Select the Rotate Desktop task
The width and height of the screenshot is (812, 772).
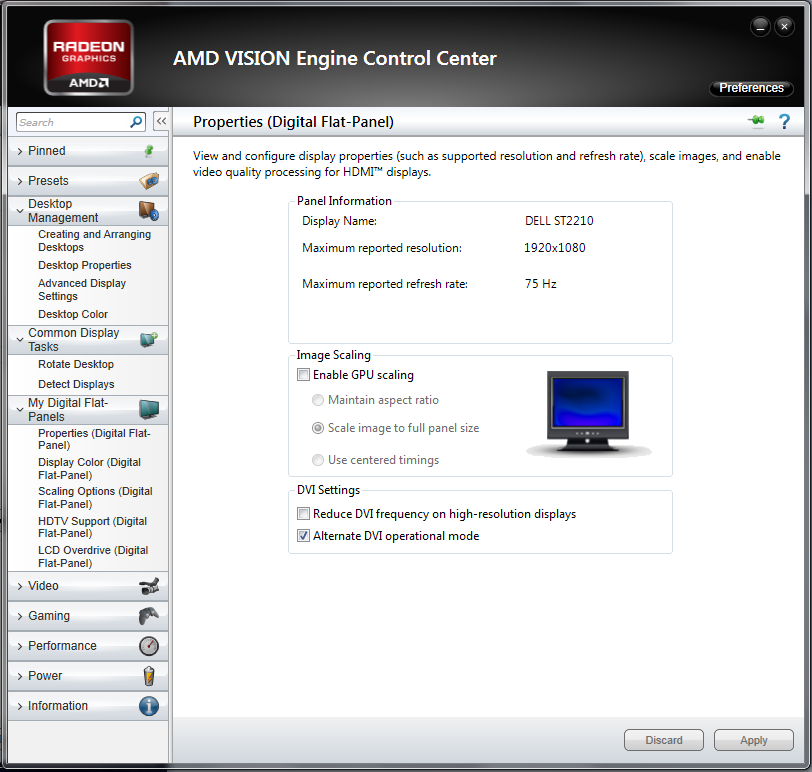76,364
